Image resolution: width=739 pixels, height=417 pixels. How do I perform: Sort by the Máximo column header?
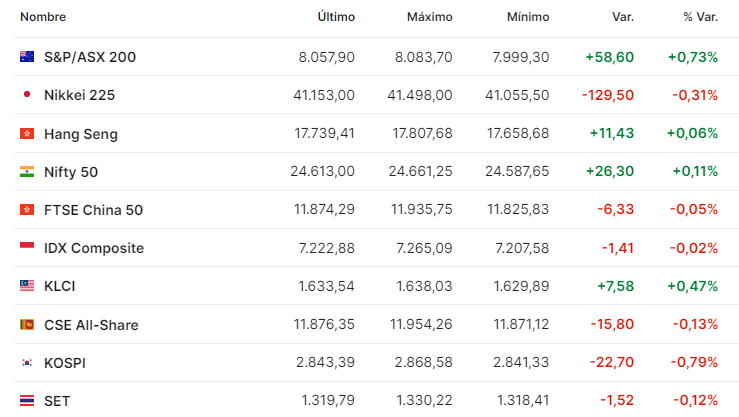(429, 17)
